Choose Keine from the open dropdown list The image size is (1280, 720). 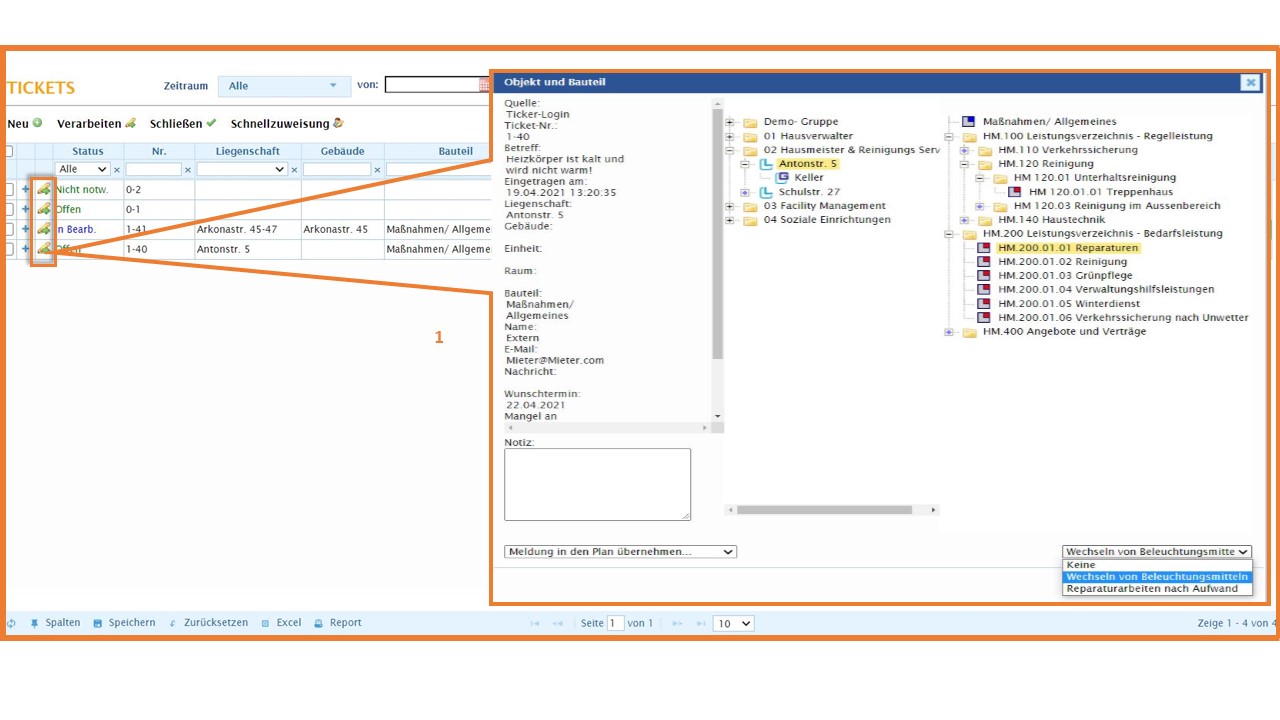click(1156, 565)
